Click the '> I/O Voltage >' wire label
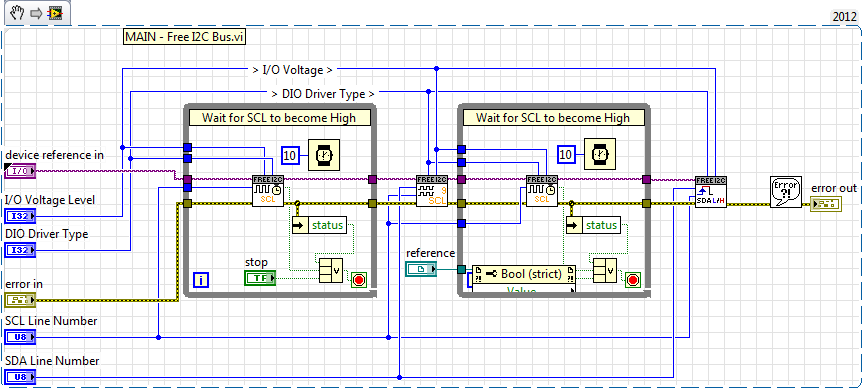This screenshot has width=863, height=389. click(292, 70)
